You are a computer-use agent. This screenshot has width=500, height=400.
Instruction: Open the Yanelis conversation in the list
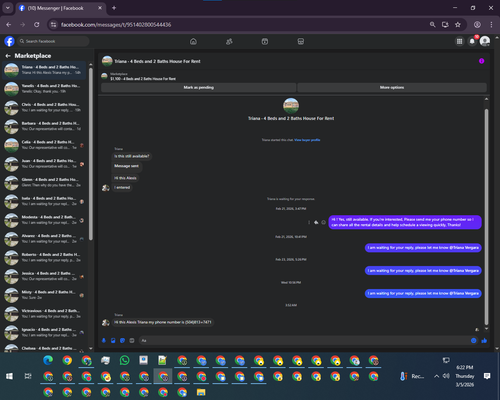coord(44,89)
